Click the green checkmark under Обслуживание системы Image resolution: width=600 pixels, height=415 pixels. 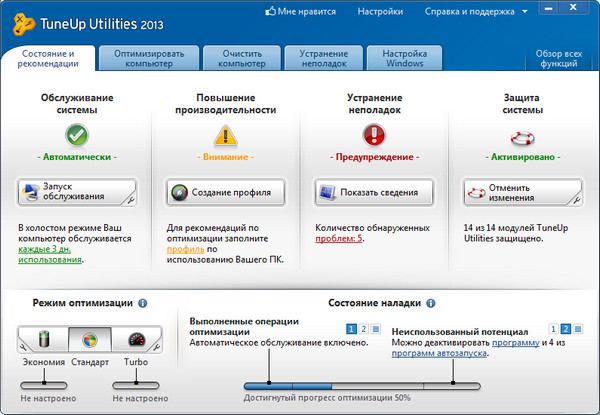point(78,133)
